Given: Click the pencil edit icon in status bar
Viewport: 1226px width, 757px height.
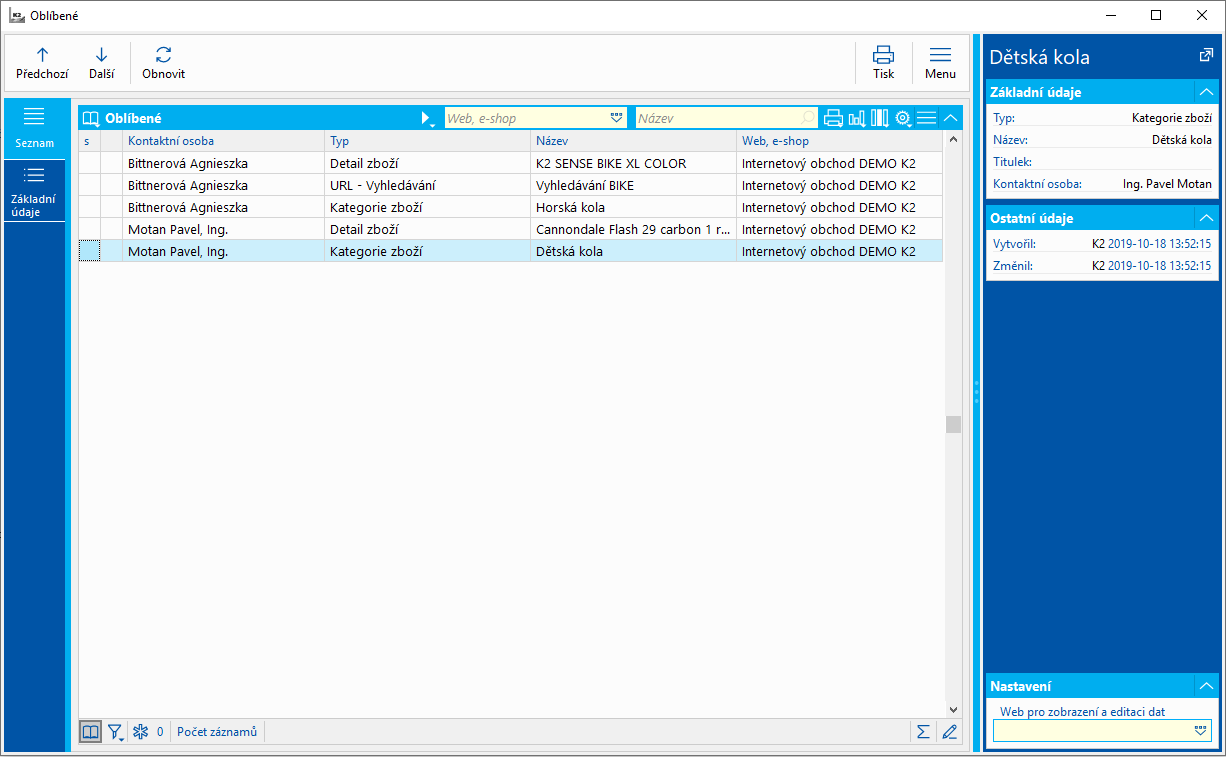Looking at the screenshot, I should pos(949,732).
